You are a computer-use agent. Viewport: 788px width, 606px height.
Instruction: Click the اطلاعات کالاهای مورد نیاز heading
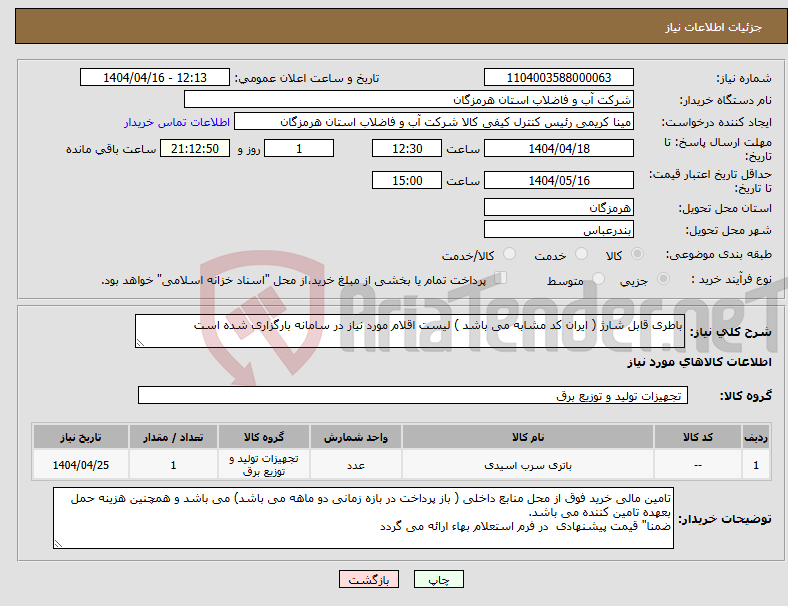[x=699, y=362]
